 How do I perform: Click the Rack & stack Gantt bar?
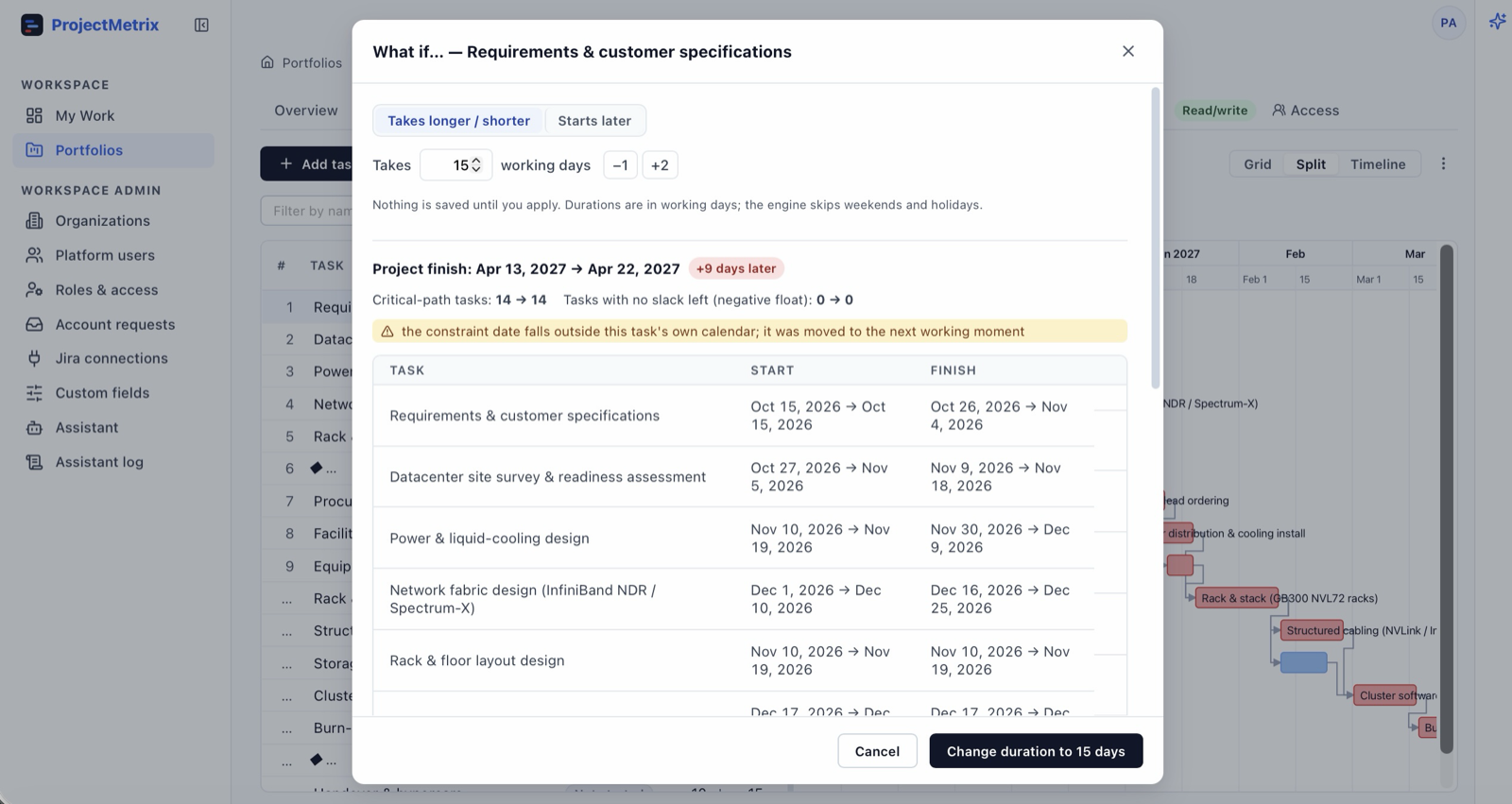(x=1237, y=598)
